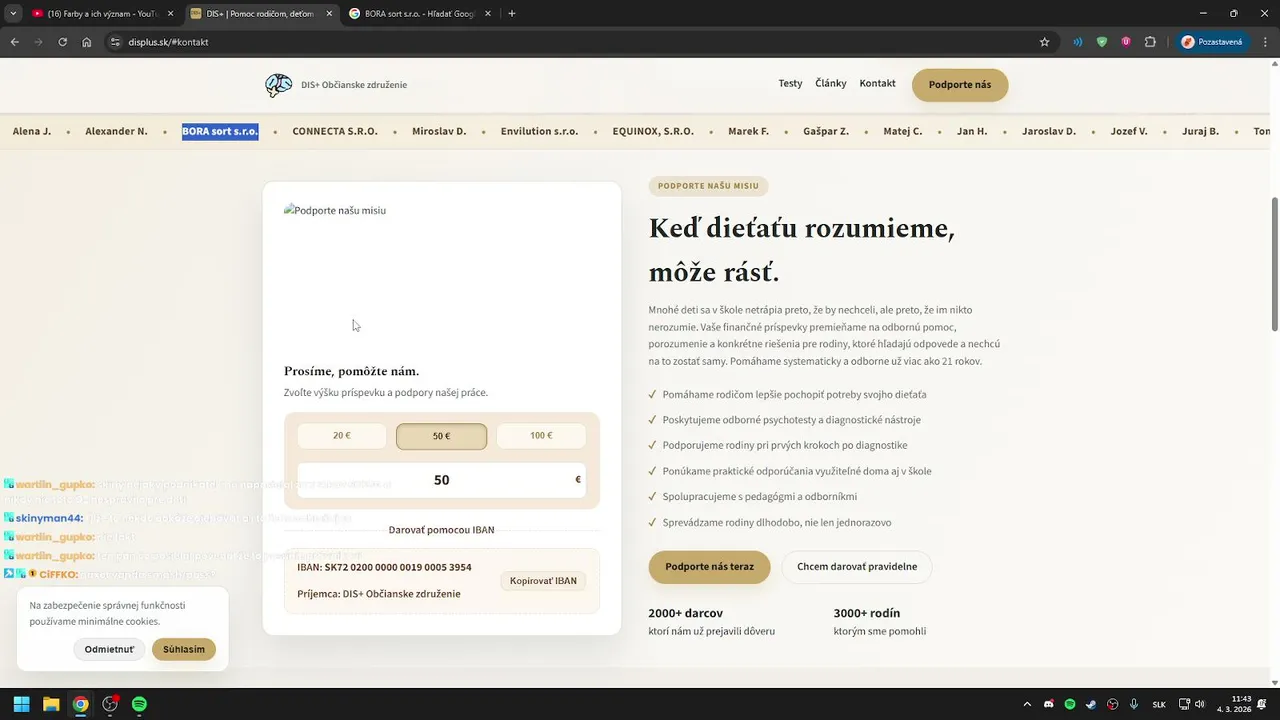Copy the IBAN with Kopírovať IBAN
The height and width of the screenshot is (720, 1280).
(x=543, y=581)
